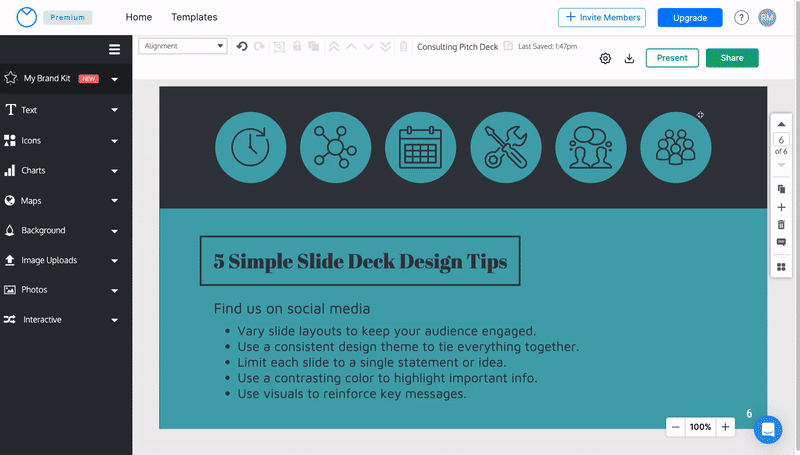The width and height of the screenshot is (800, 455).
Task: Click the toolbar trash delete icon
Action: [403, 46]
